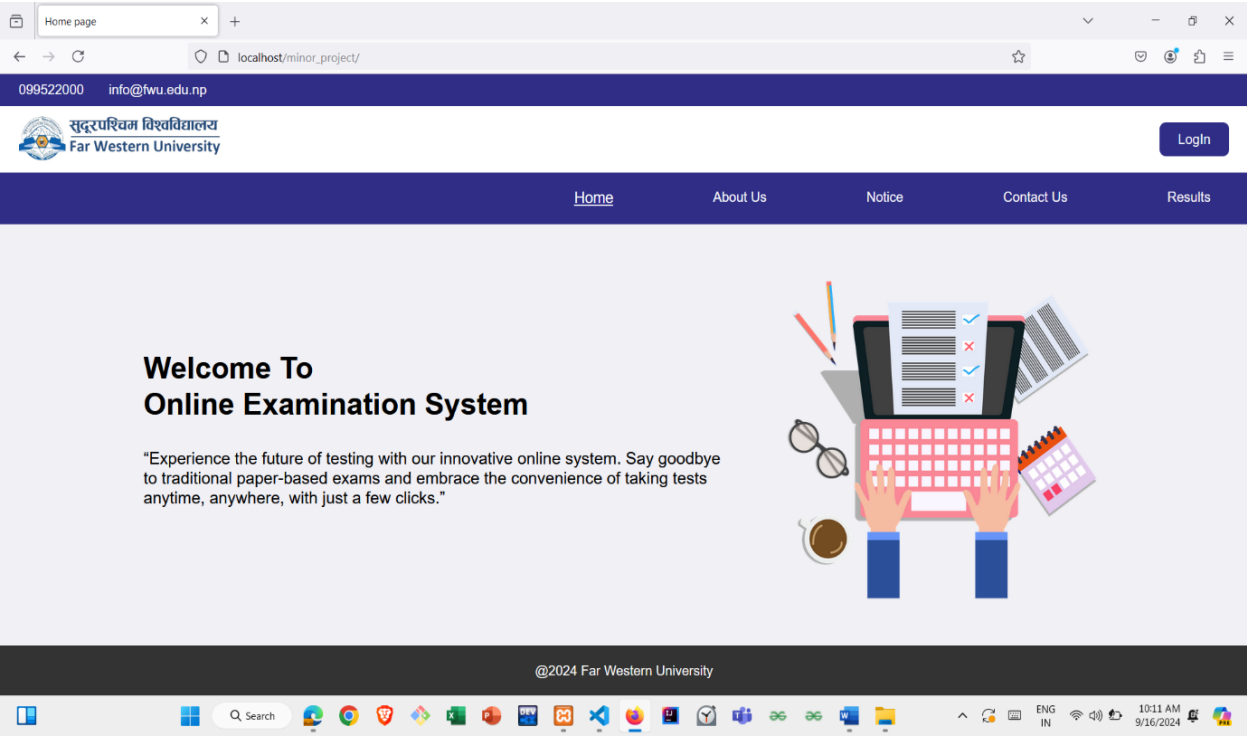Screen dimensions: 1247x742
Task: Click the @2024 Far Western University footer text
Action: click(624, 671)
